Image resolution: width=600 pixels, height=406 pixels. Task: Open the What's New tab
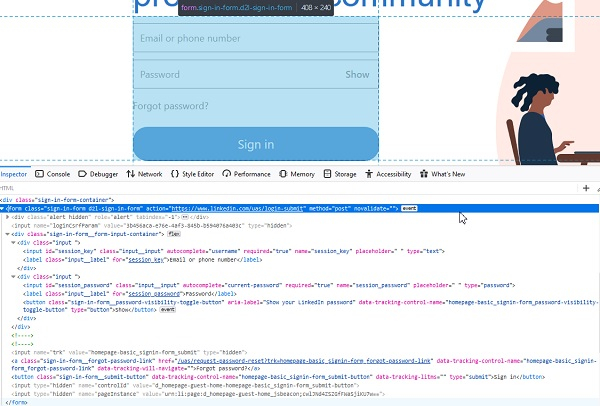tap(442, 174)
